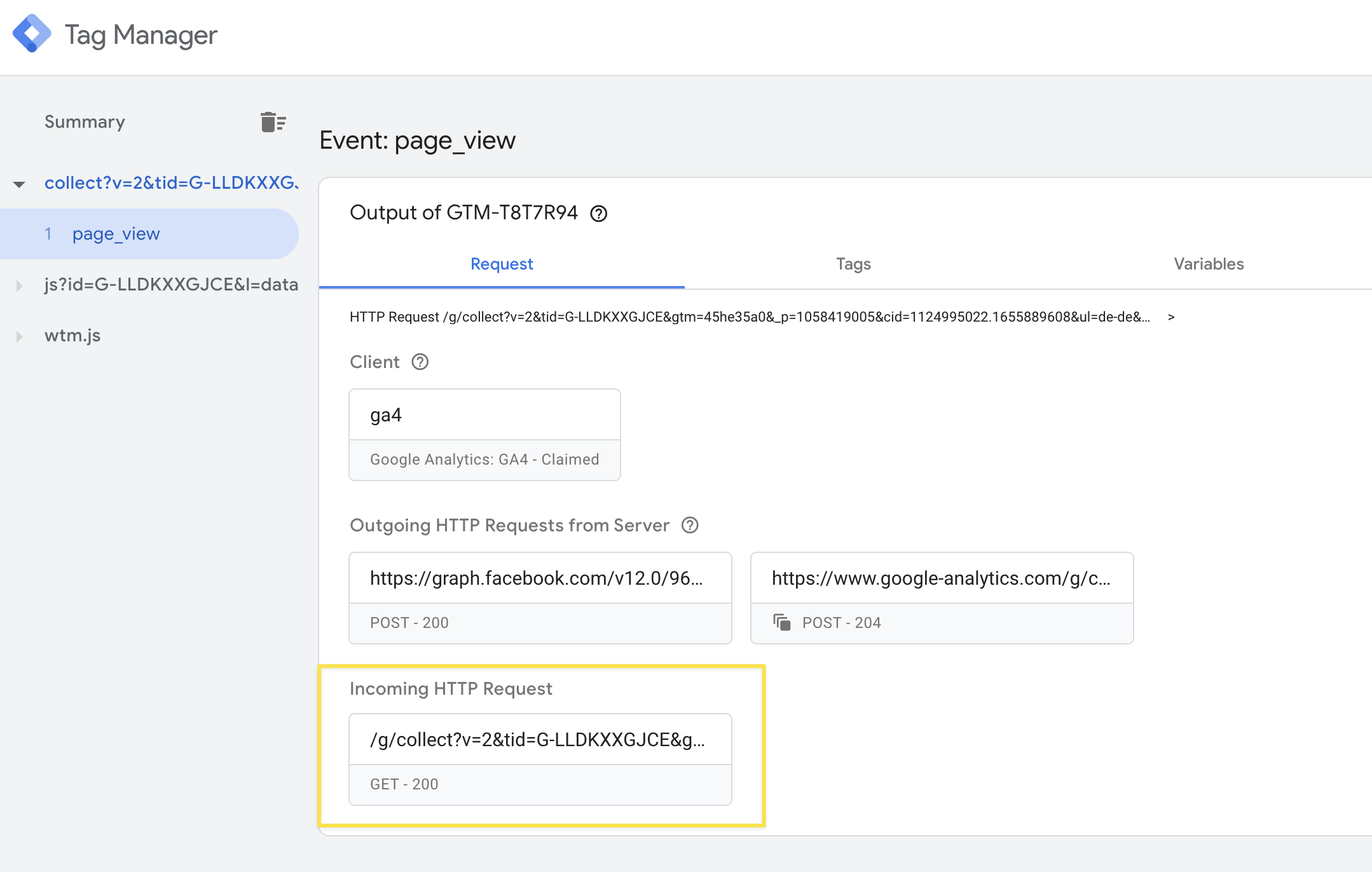This screenshot has height=872, width=1372.
Task: Click the collect?v=2&tid=G-LLDKXXG request link
Action: (170, 183)
